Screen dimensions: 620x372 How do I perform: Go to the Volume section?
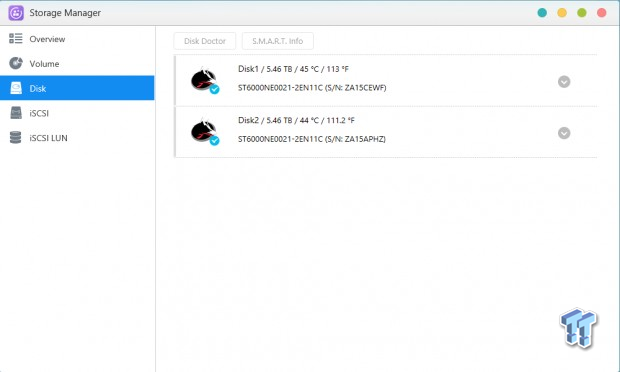pos(77,63)
